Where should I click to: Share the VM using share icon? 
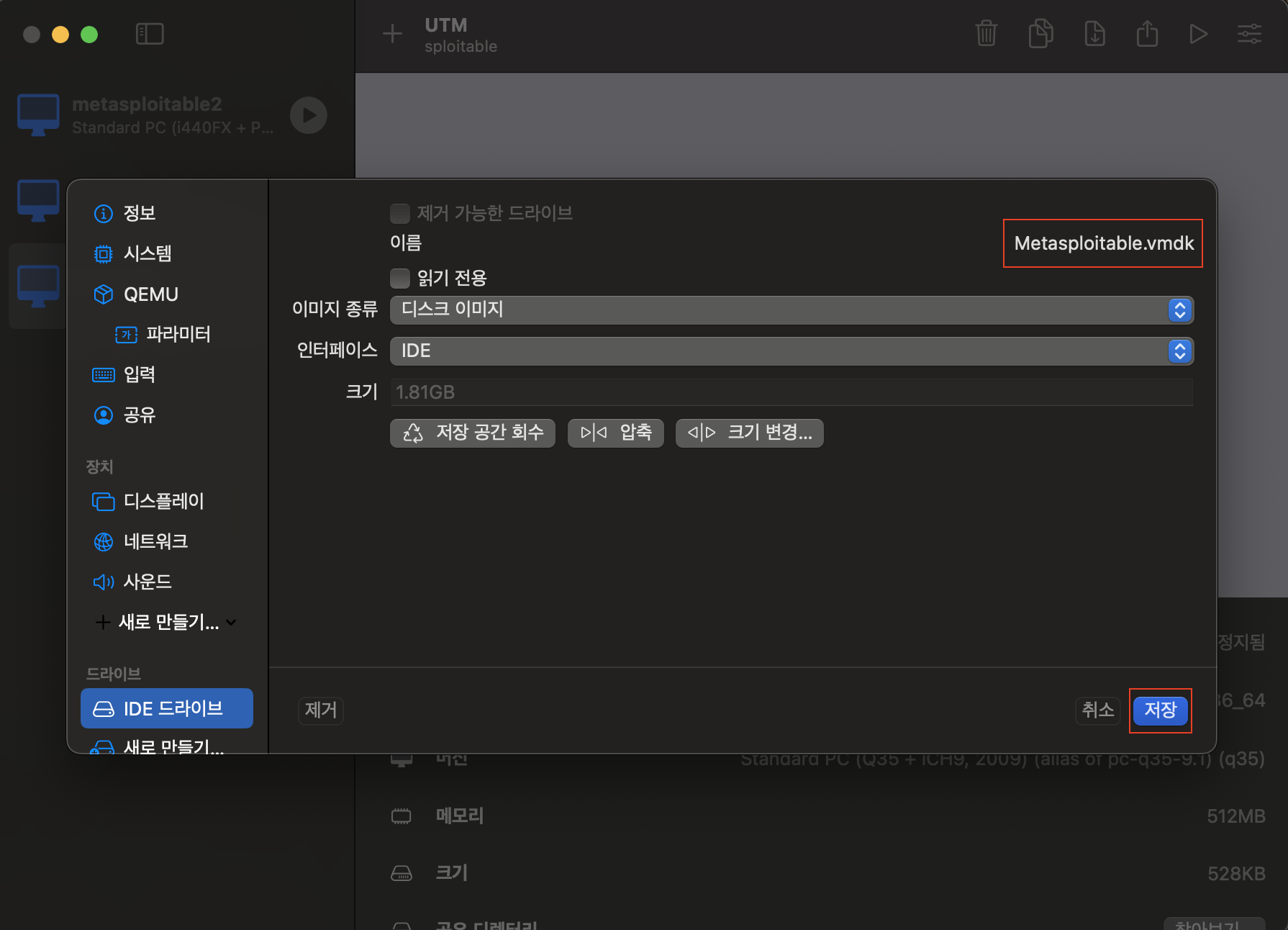pos(1147,34)
